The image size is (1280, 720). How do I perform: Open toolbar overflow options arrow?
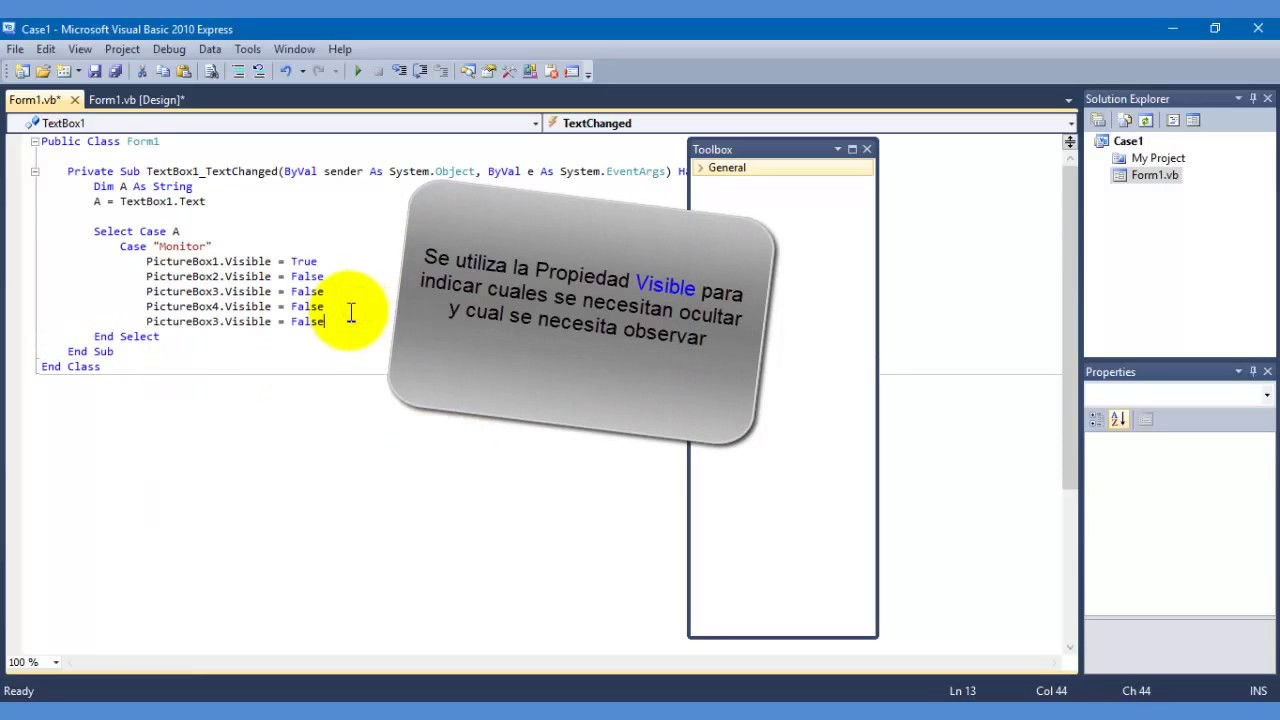pos(588,73)
